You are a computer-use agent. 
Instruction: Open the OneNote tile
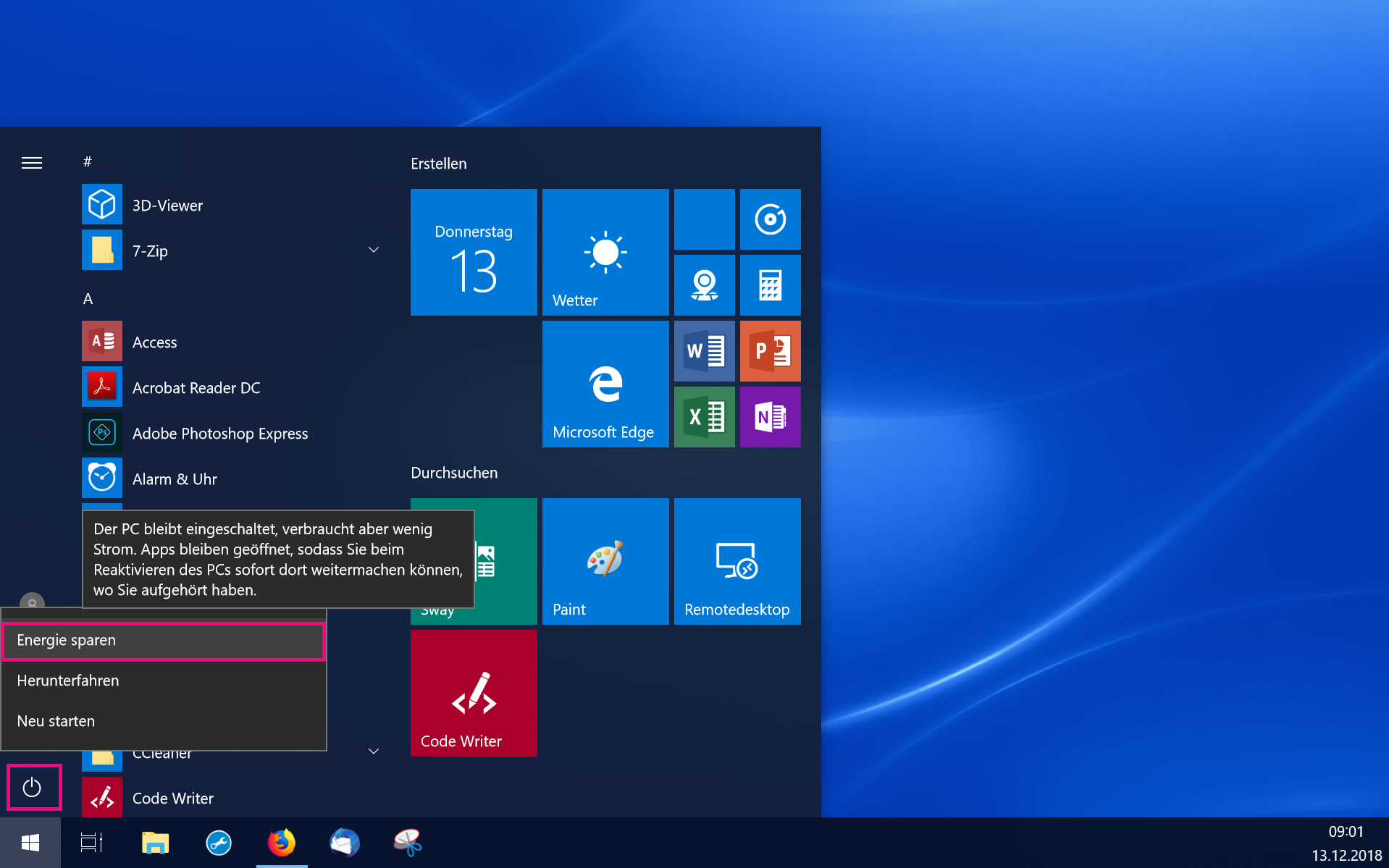[x=770, y=417]
